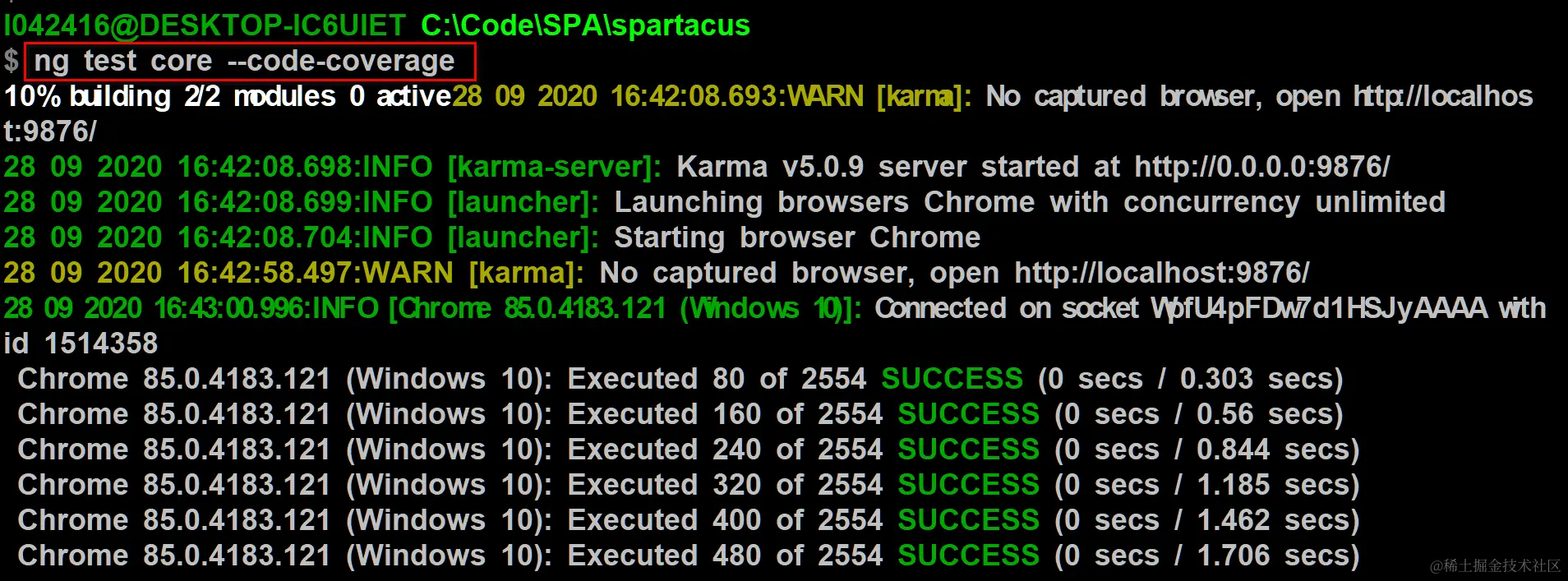
Task: Click the http://localhost:9876/ URL in 16:42:58 warning
Action: tap(1162, 273)
